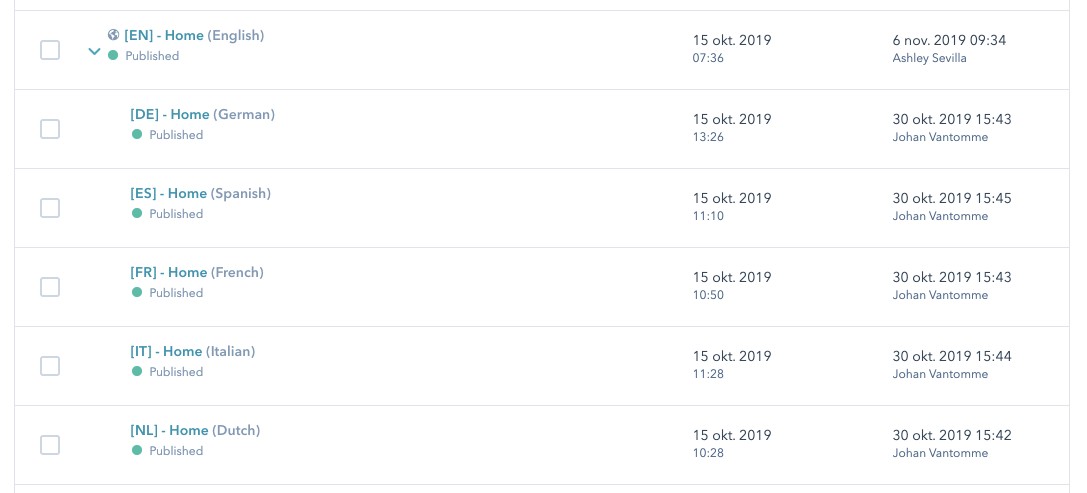Collapse the [EN] - Home language variants chevron
Viewport: 1087px width, 493px height.
point(94,51)
